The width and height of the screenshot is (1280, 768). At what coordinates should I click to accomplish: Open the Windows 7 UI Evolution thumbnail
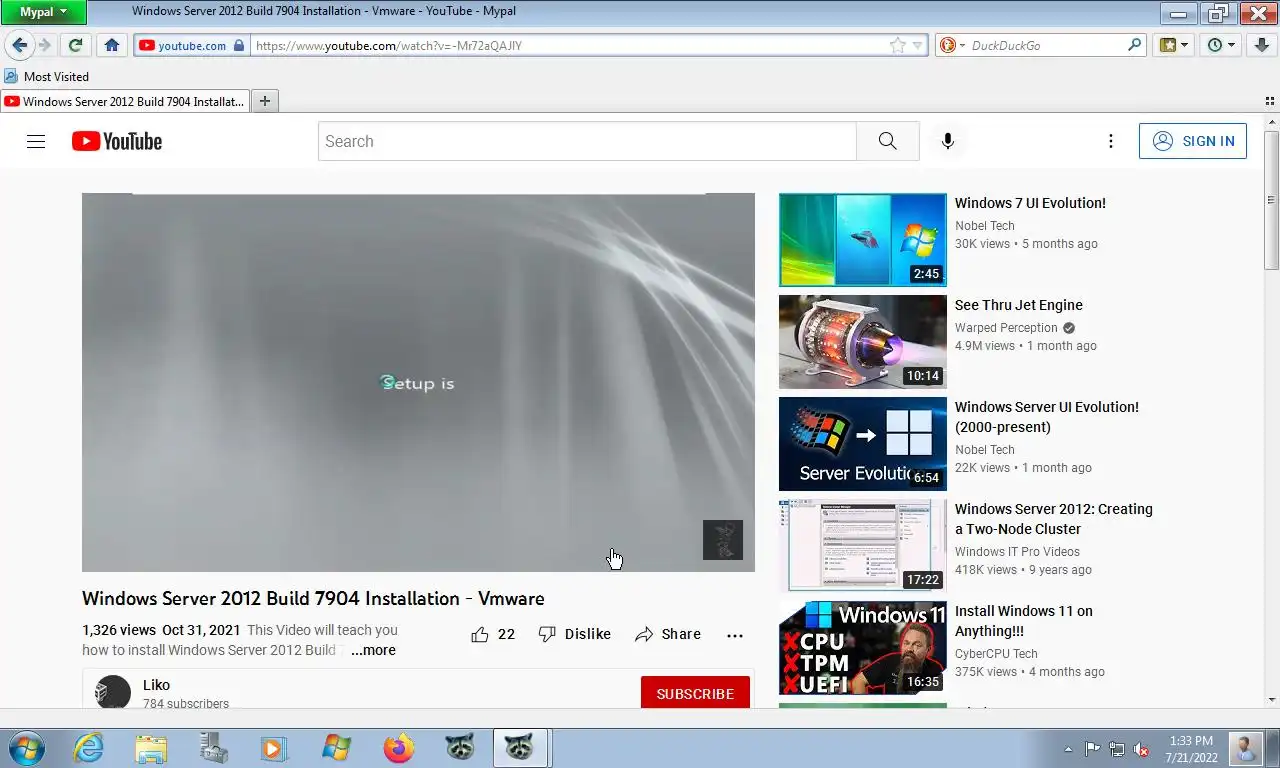point(862,240)
